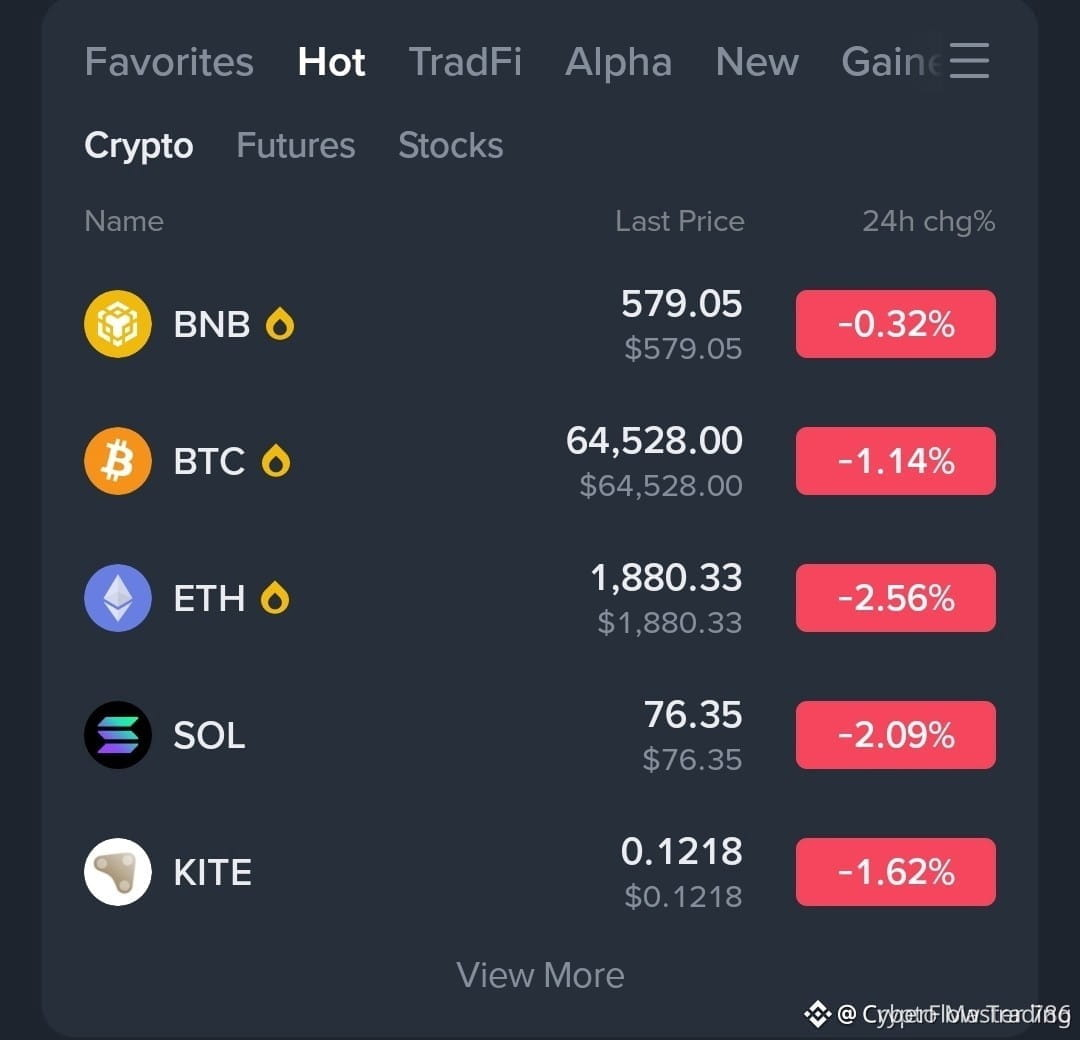Select the Futures sub-tab
This screenshot has width=1080, height=1040.
click(295, 145)
